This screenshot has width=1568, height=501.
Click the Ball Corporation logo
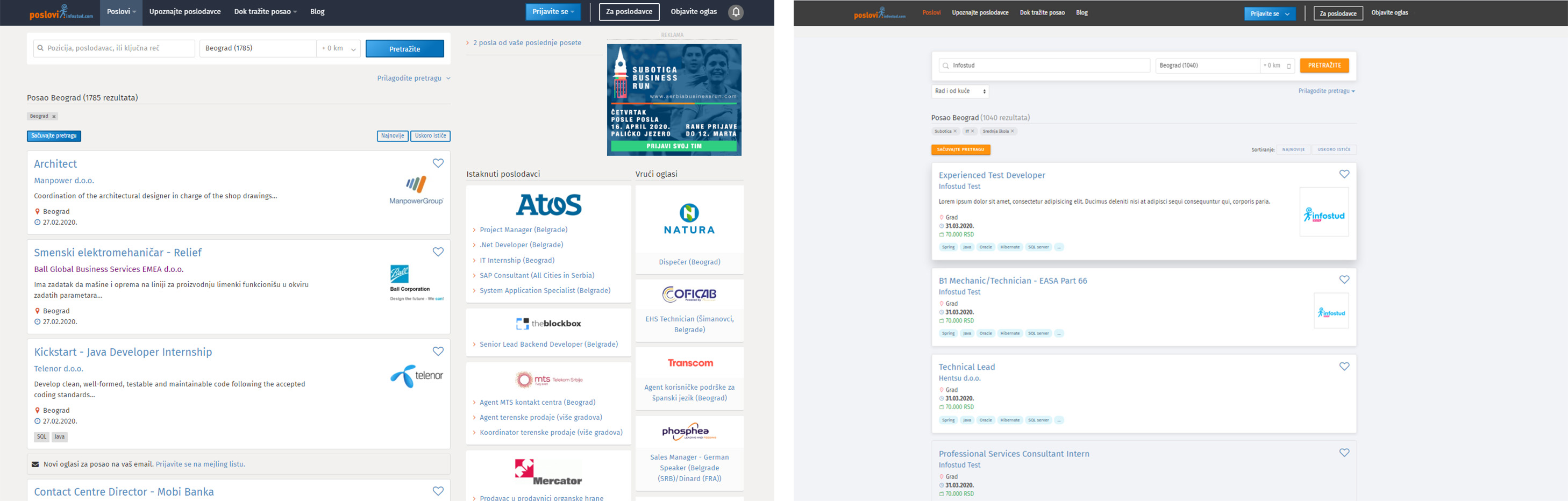[417, 283]
